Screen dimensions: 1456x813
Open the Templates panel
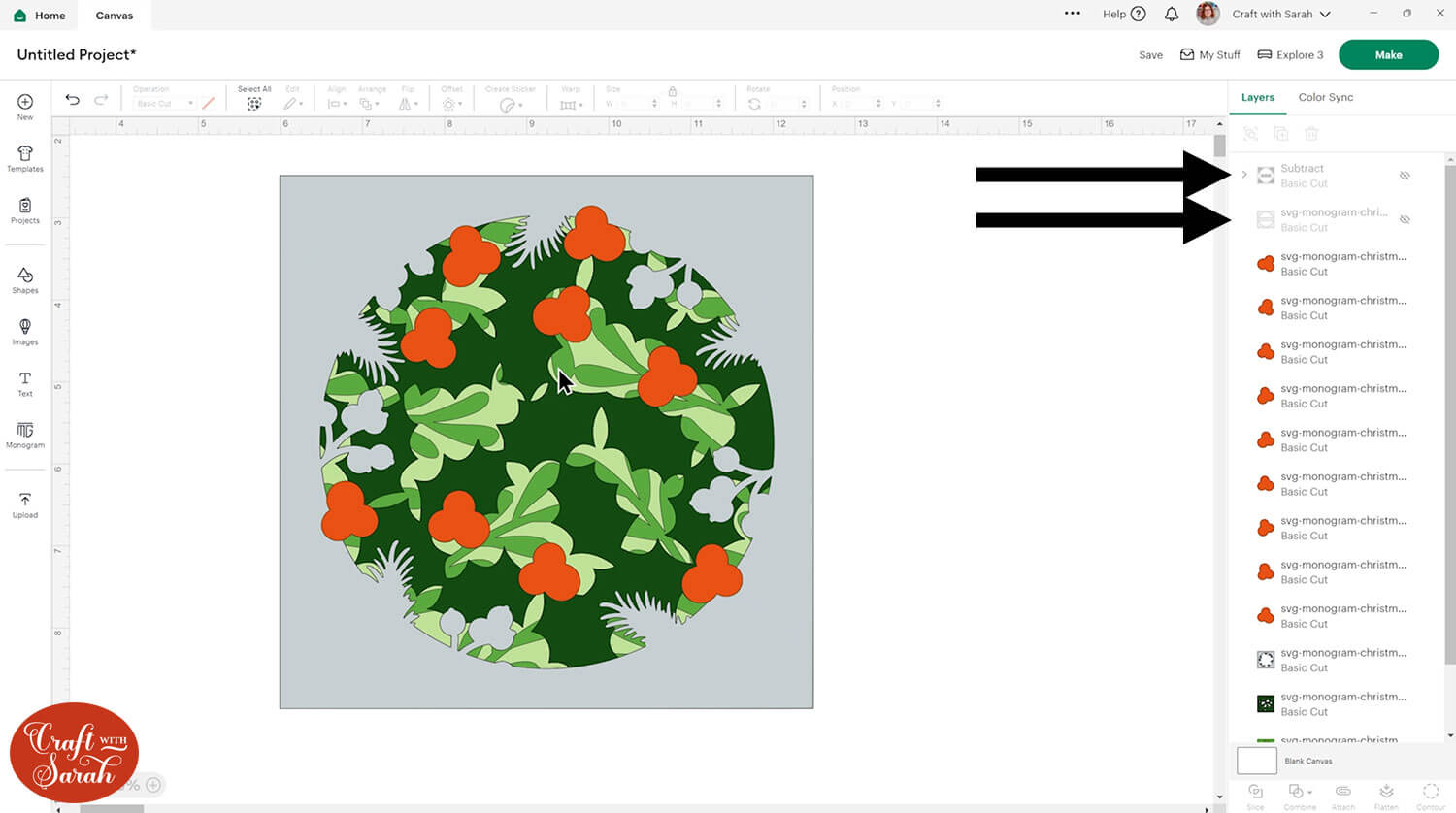[25, 158]
